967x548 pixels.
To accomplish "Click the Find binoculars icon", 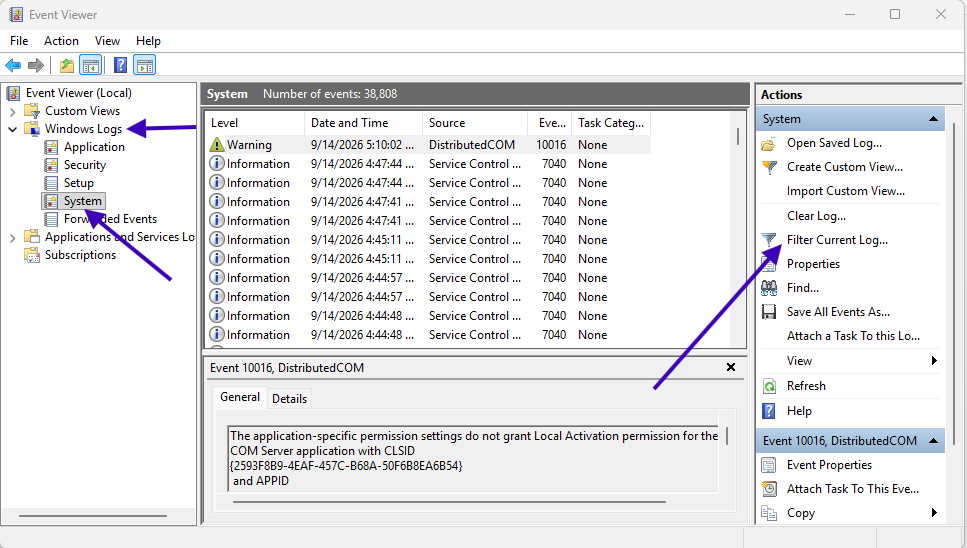I will (769, 288).
